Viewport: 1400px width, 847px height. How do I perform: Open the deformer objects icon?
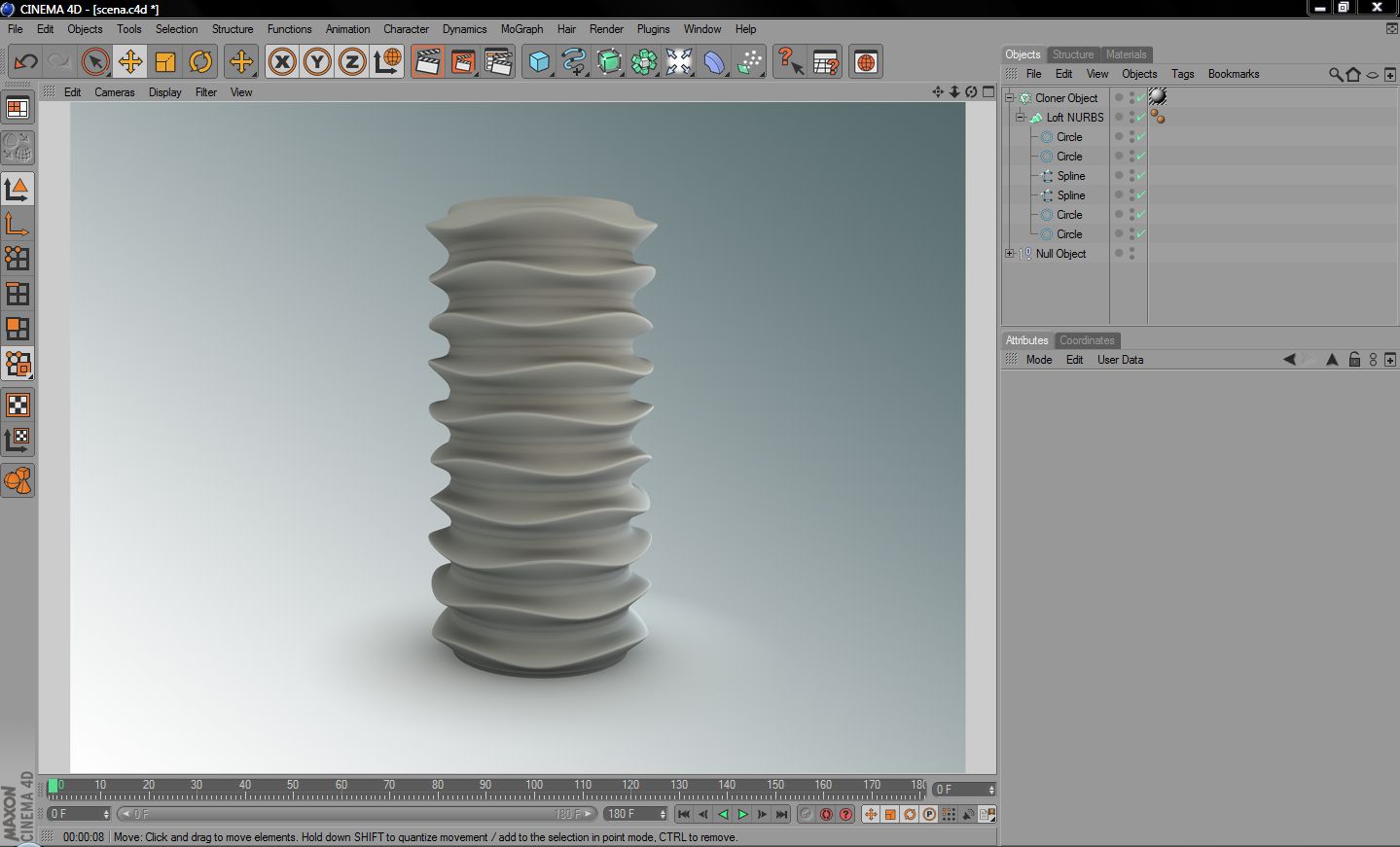pyautogui.click(x=714, y=62)
